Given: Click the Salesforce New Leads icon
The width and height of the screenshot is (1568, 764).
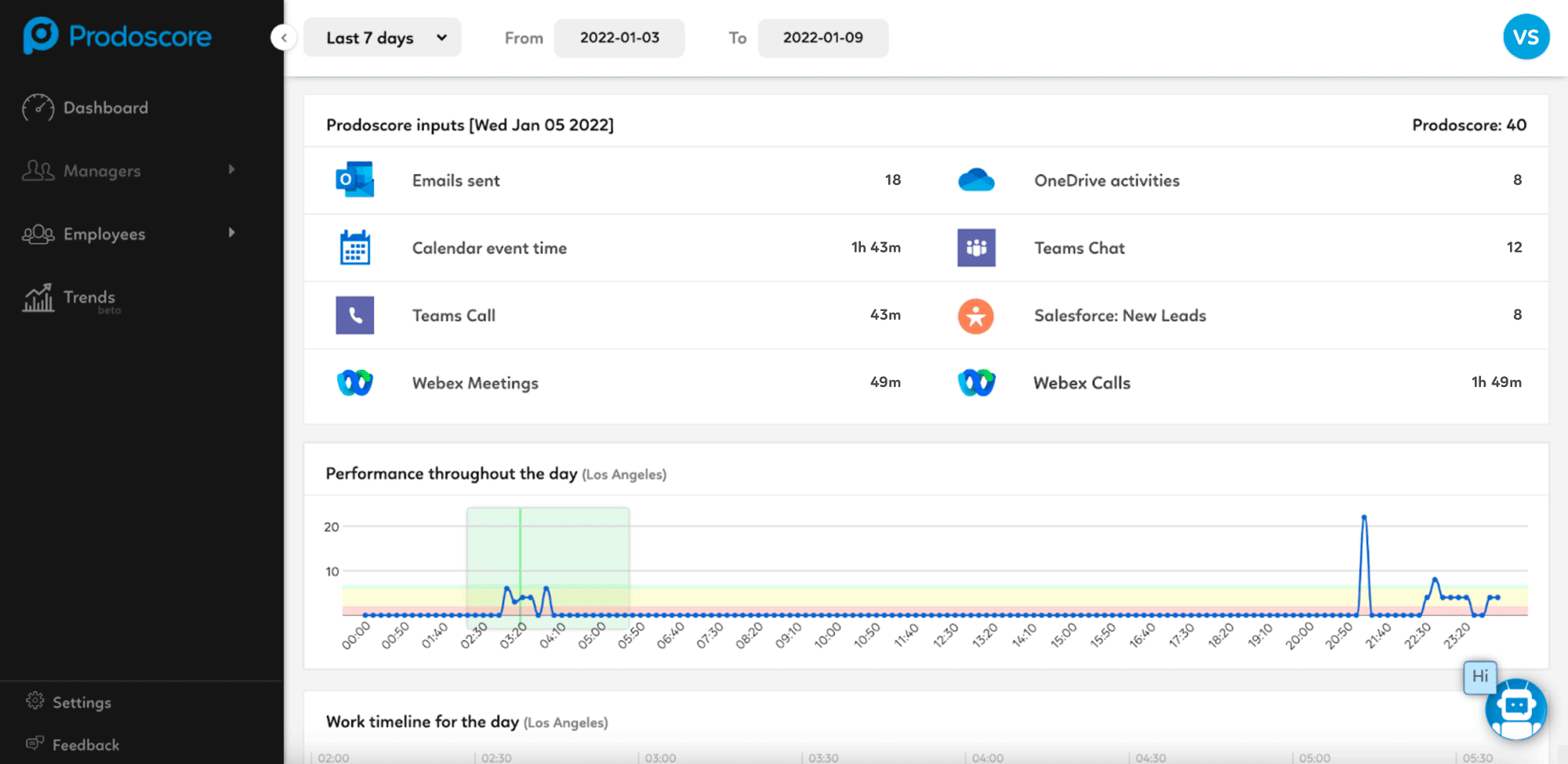Looking at the screenshot, I should (x=976, y=316).
